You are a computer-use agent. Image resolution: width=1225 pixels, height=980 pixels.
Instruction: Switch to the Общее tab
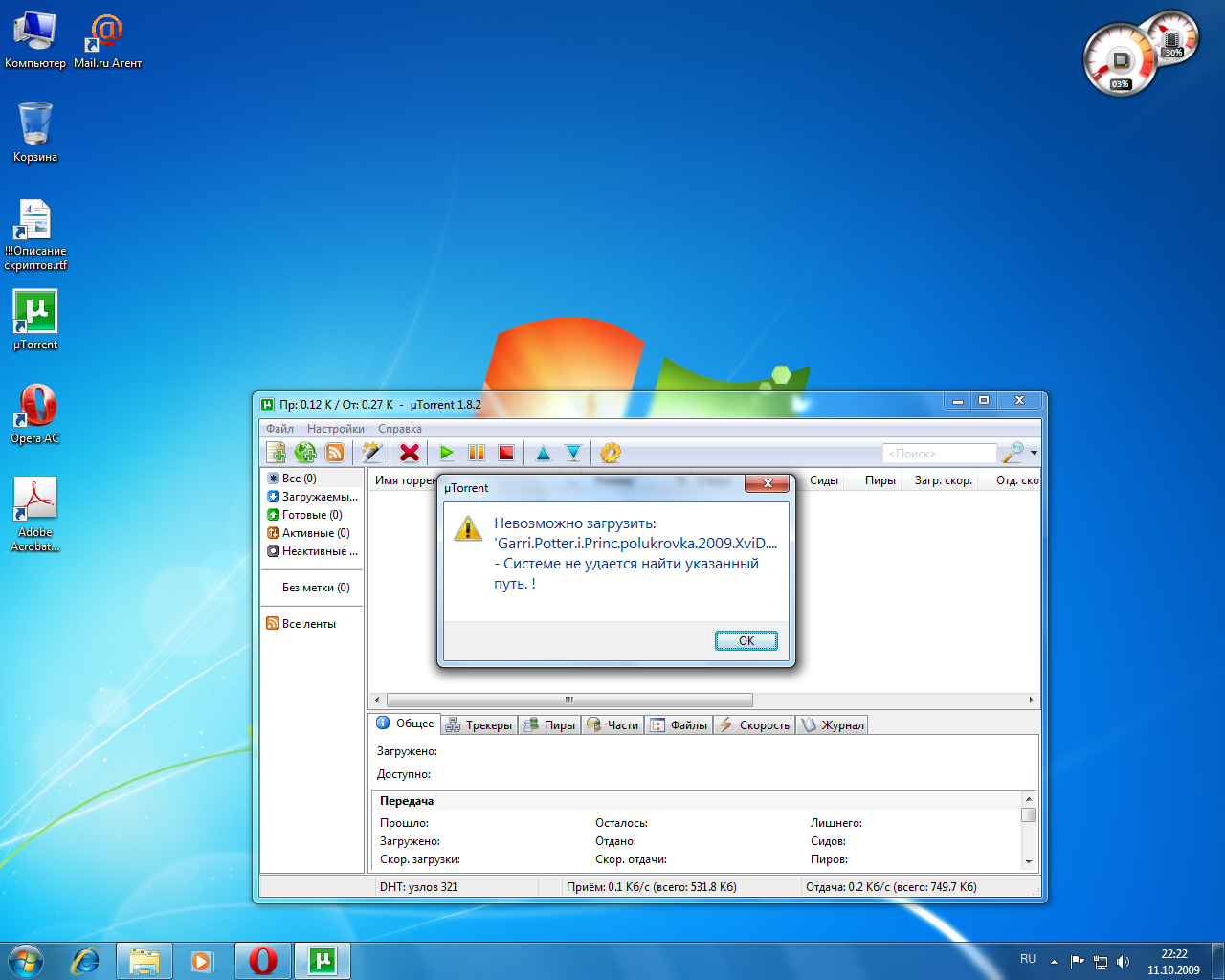[405, 724]
